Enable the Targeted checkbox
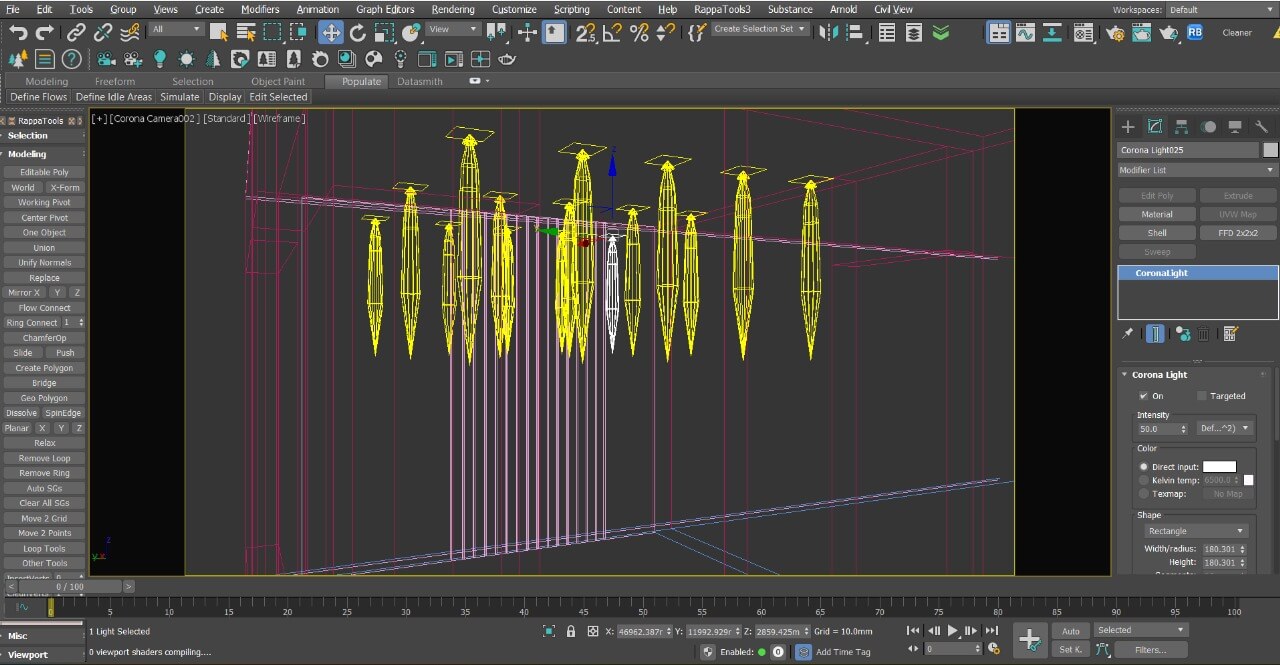This screenshot has height=665, width=1280. pyautogui.click(x=1202, y=396)
